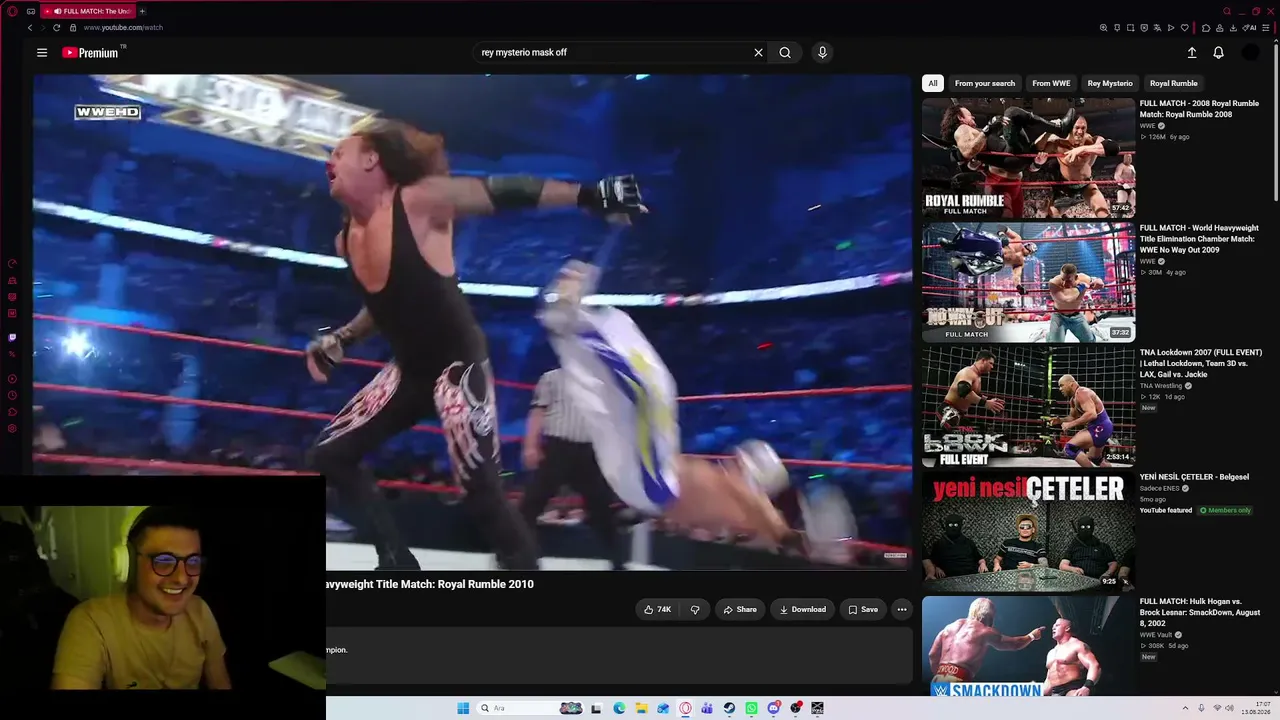Viewport: 1280px width, 720px height.
Task: Open title FULL MATCH - 2008 Royal Rumble Match
Action: pyautogui.click(x=1199, y=109)
